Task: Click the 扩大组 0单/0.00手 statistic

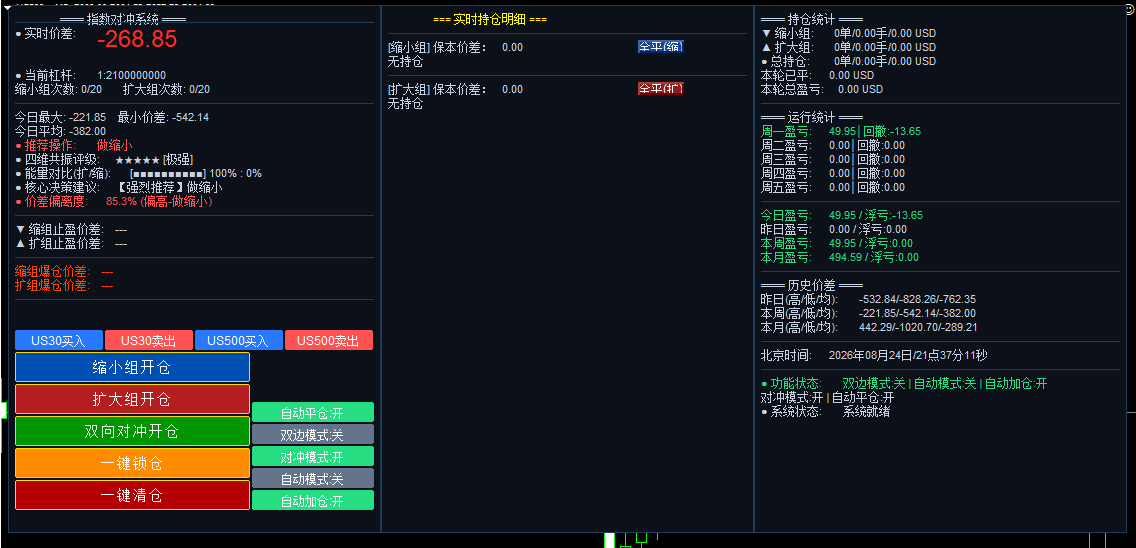Action: tap(848, 47)
